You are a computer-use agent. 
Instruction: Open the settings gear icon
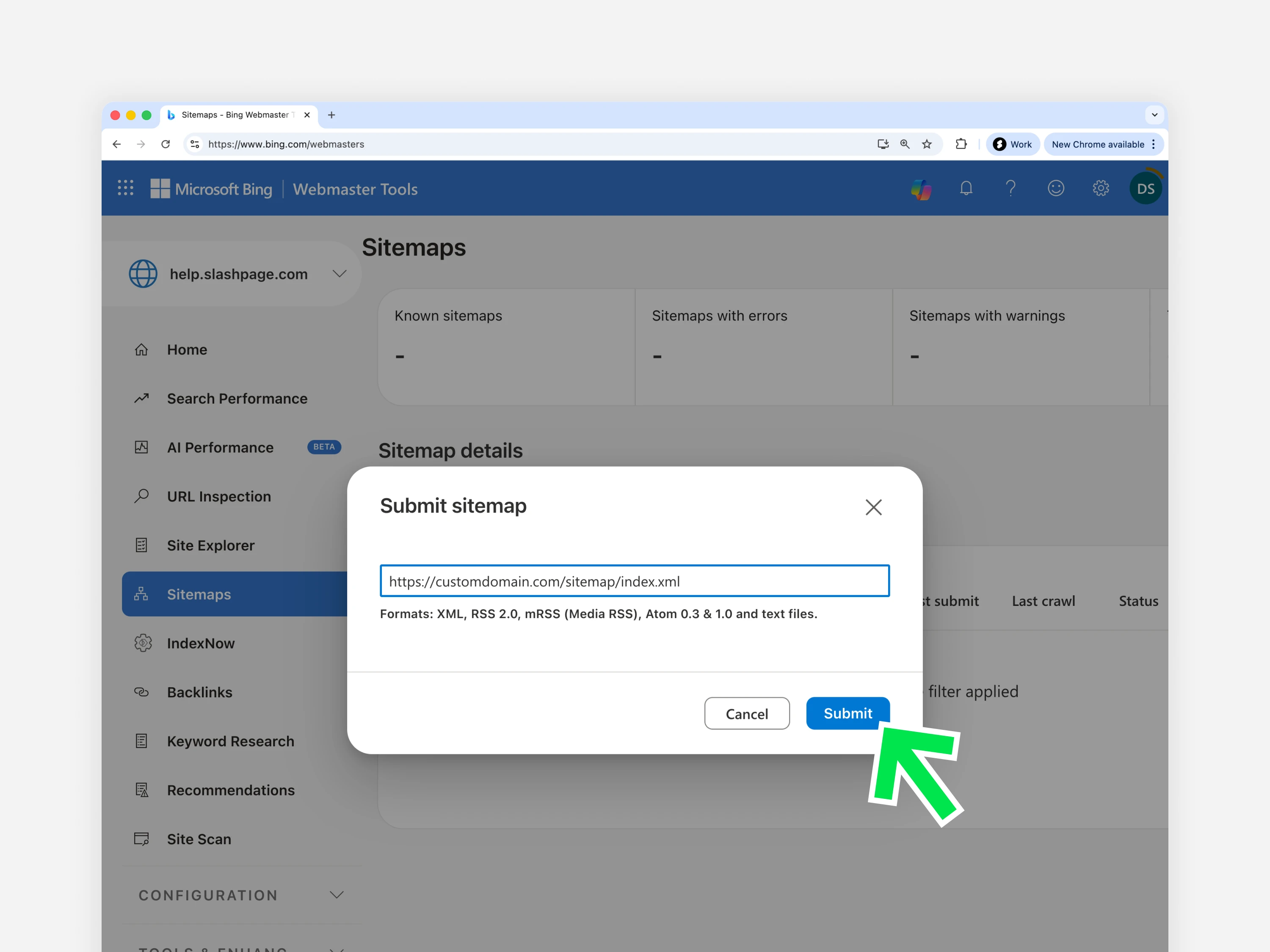1101,188
